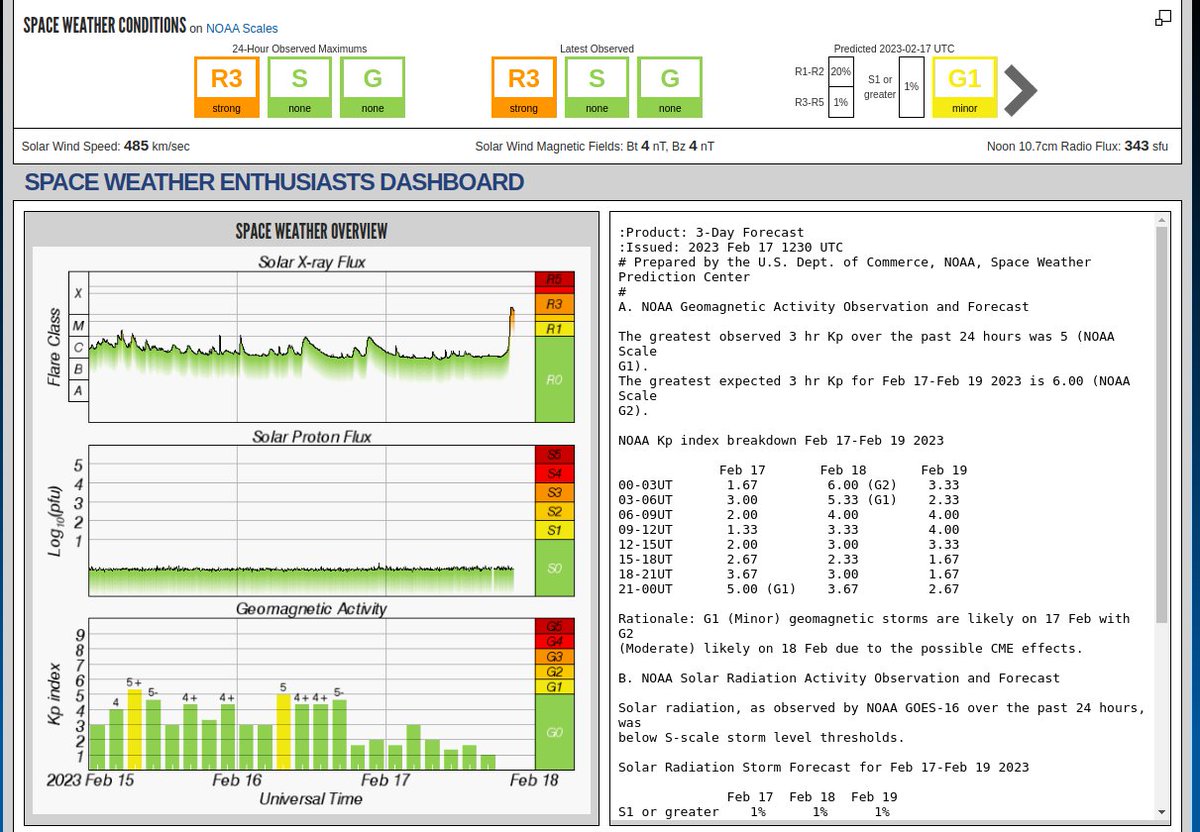Select the 24-Hour Observed Maximums R3 strong box
This screenshot has height=832, width=1200.
tap(226, 87)
